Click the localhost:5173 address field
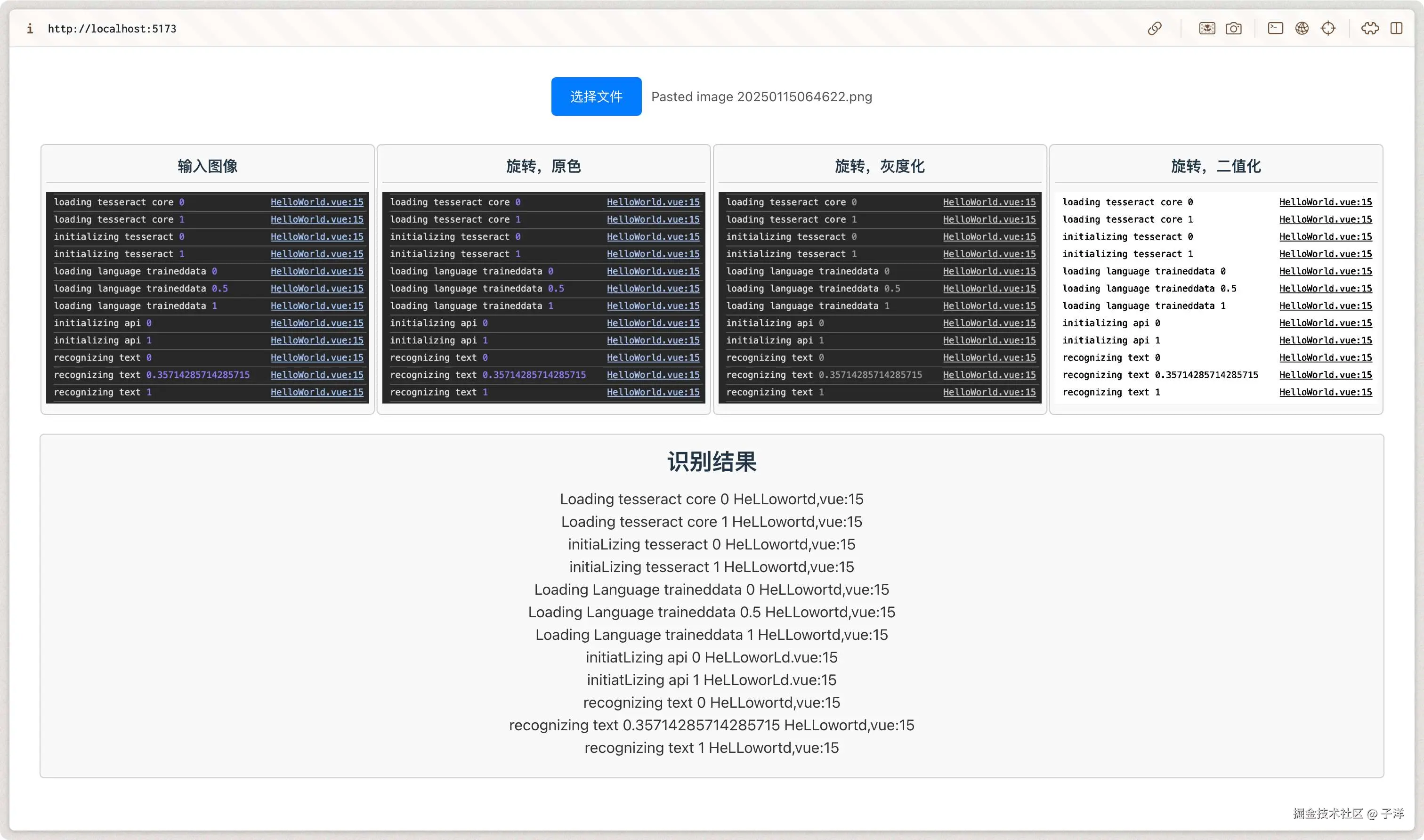Screen dimensions: 1424x840 pos(112,28)
